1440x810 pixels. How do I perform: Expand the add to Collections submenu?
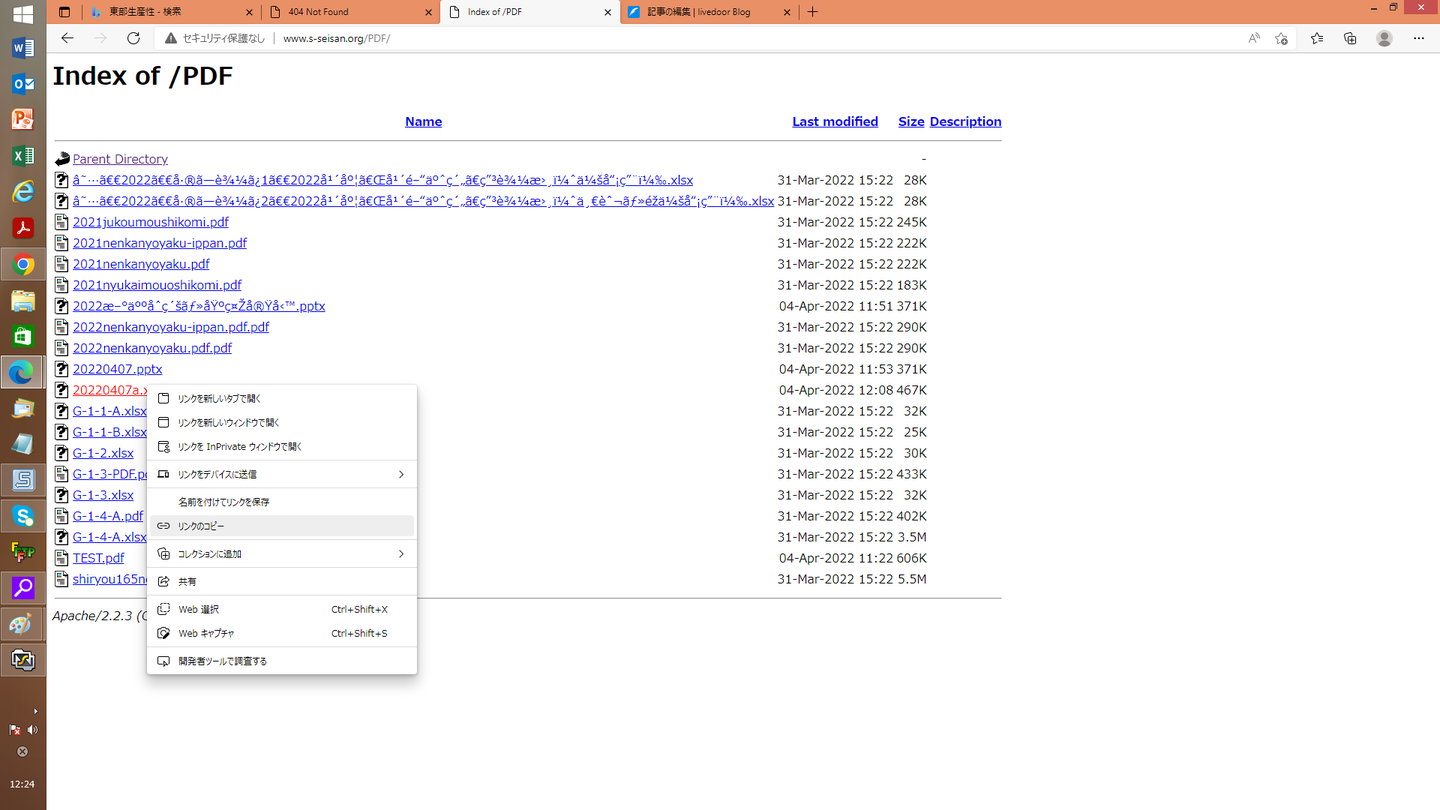[x=401, y=554]
